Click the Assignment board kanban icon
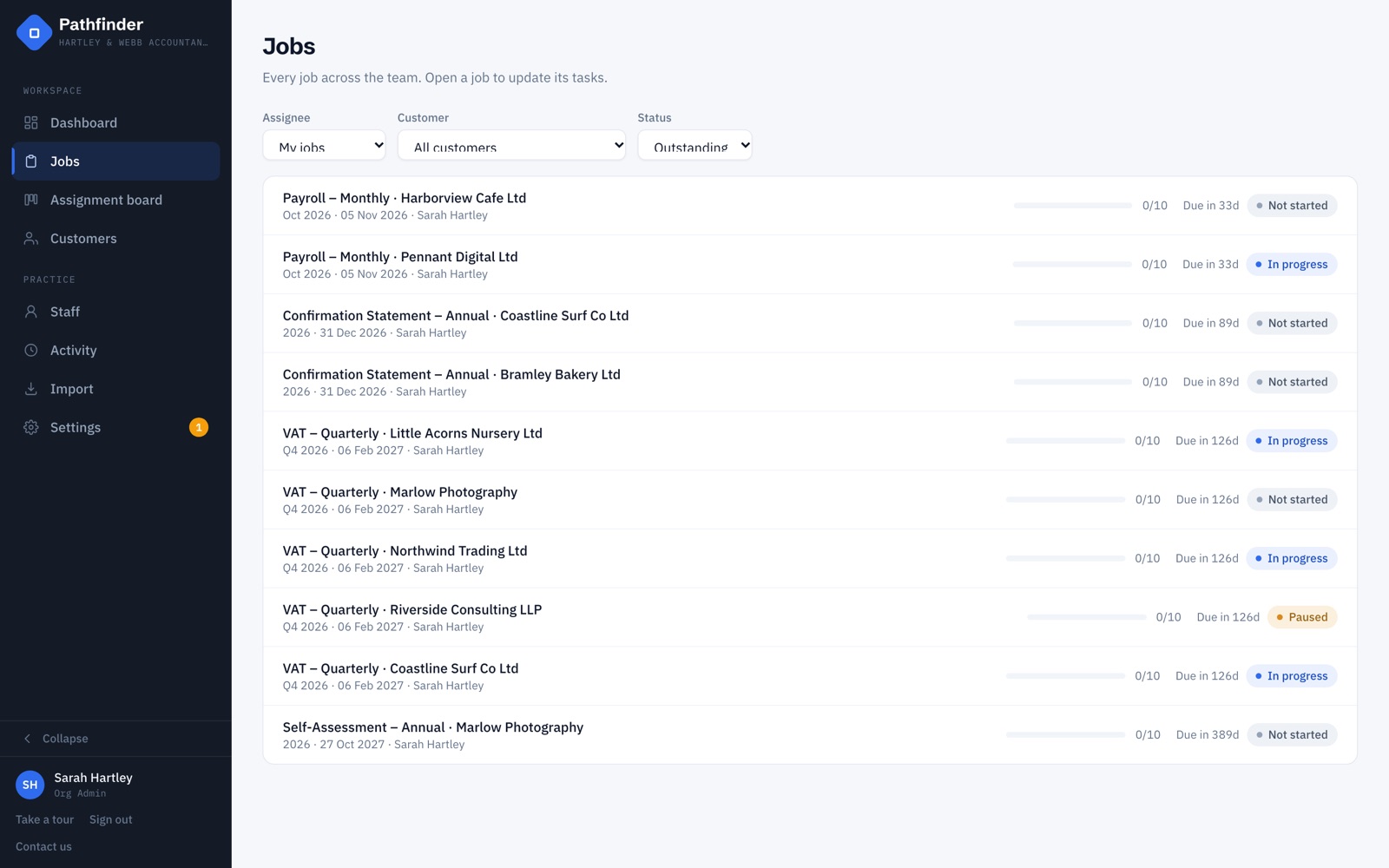 click(x=31, y=201)
